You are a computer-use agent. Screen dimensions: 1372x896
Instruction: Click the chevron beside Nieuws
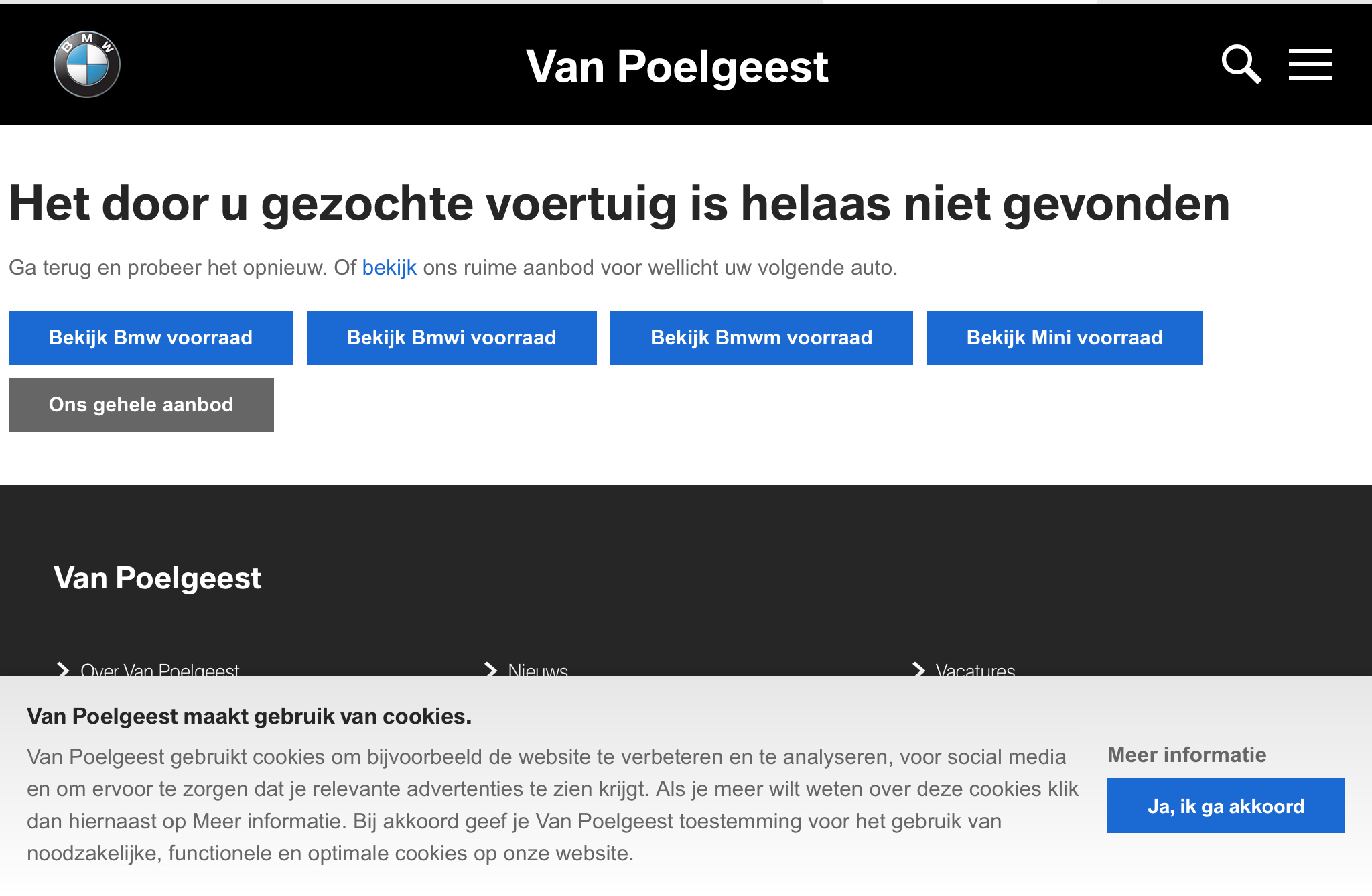point(491,669)
